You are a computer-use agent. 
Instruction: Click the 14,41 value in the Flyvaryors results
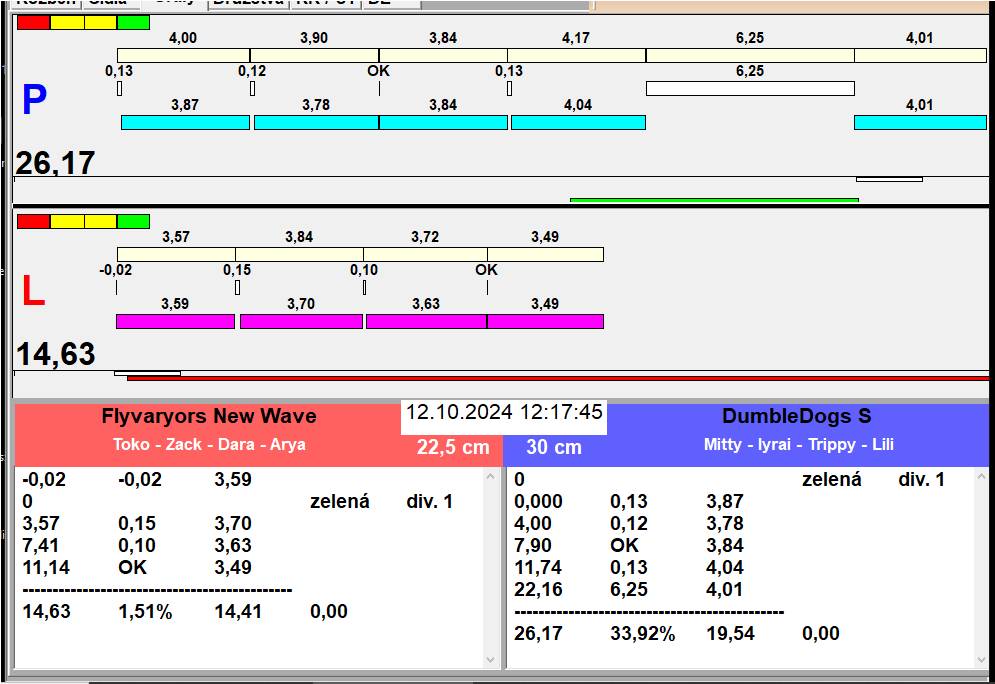point(238,612)
